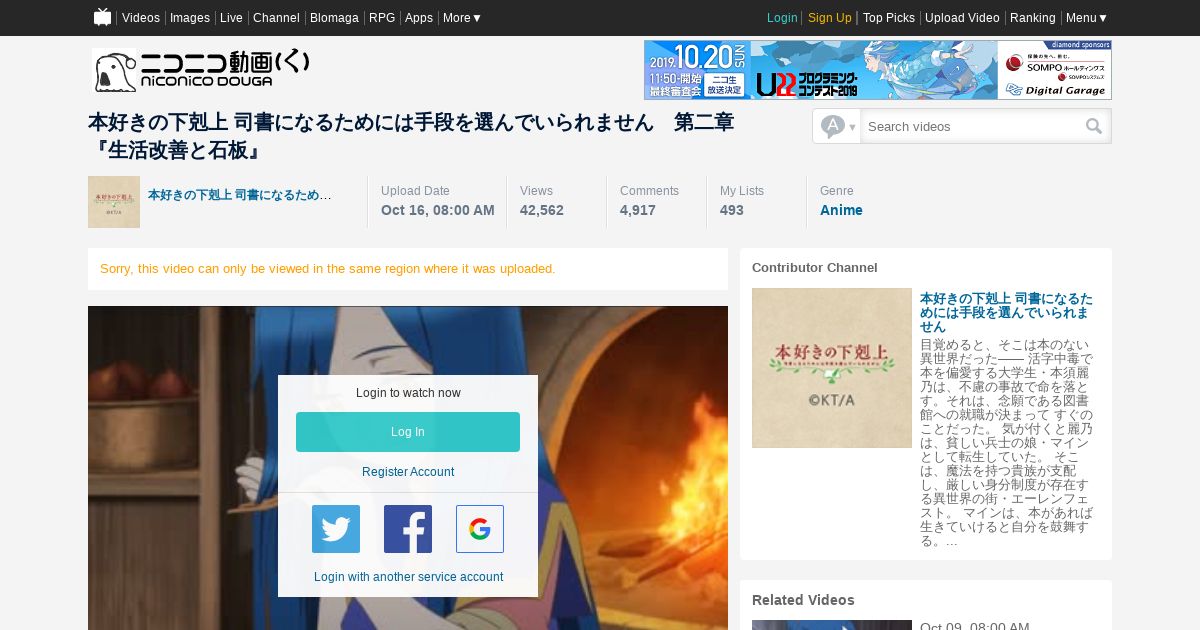Click the Comments count 4,917

point(638,210)
